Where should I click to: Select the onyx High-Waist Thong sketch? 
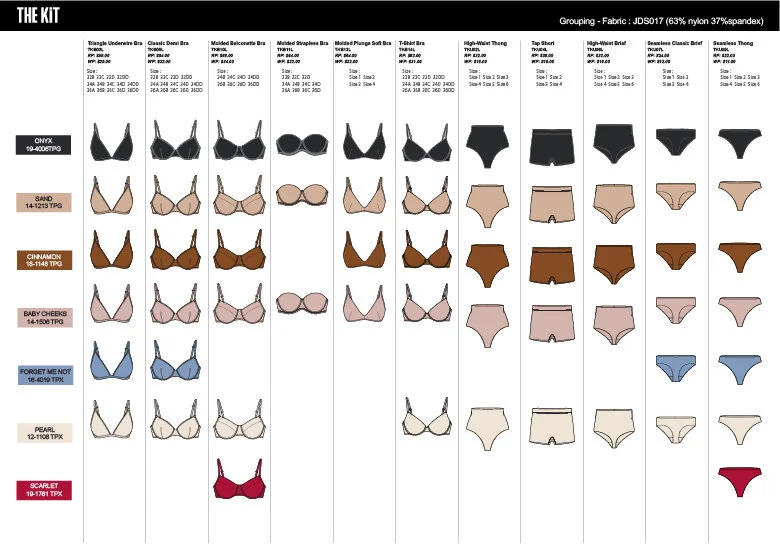pos(488,146)
